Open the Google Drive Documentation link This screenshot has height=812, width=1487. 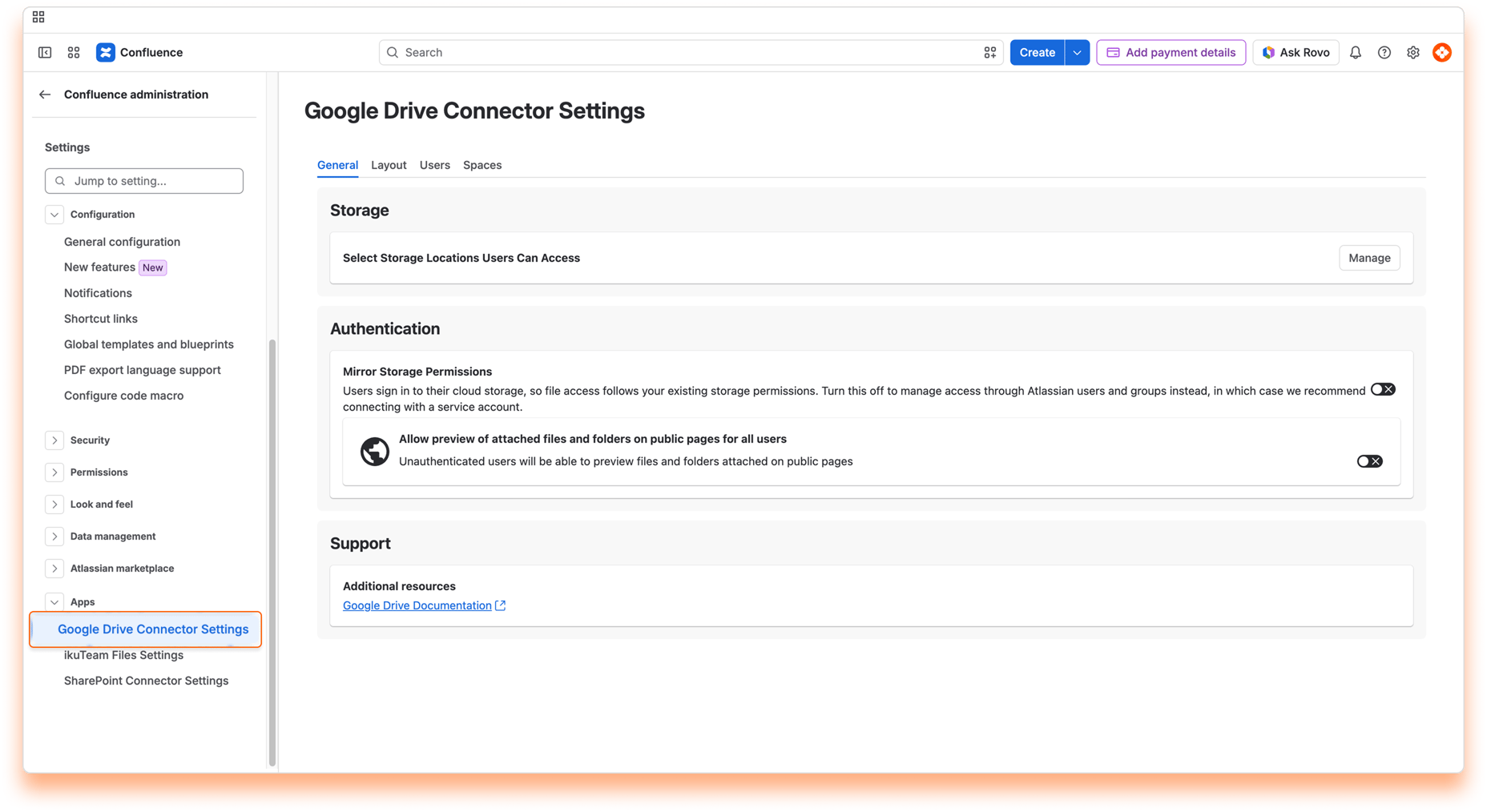pyautogui.click(x=424, y=605)
